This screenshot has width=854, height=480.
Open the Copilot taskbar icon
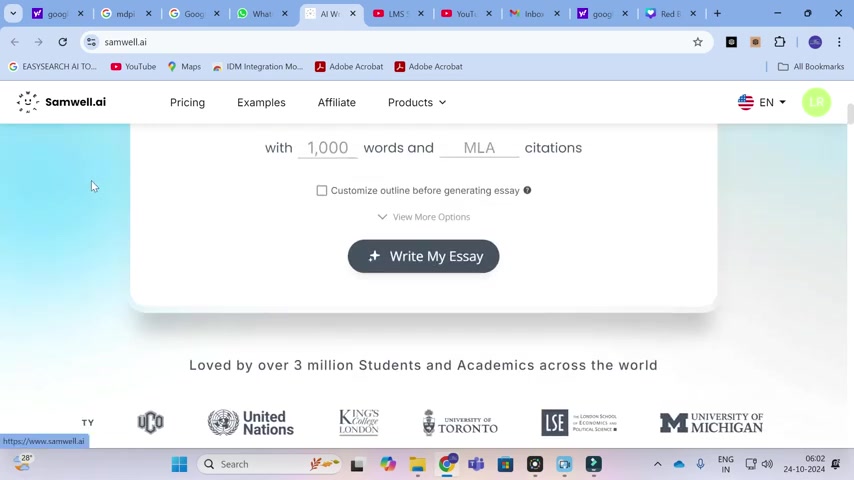coord(388,464)
